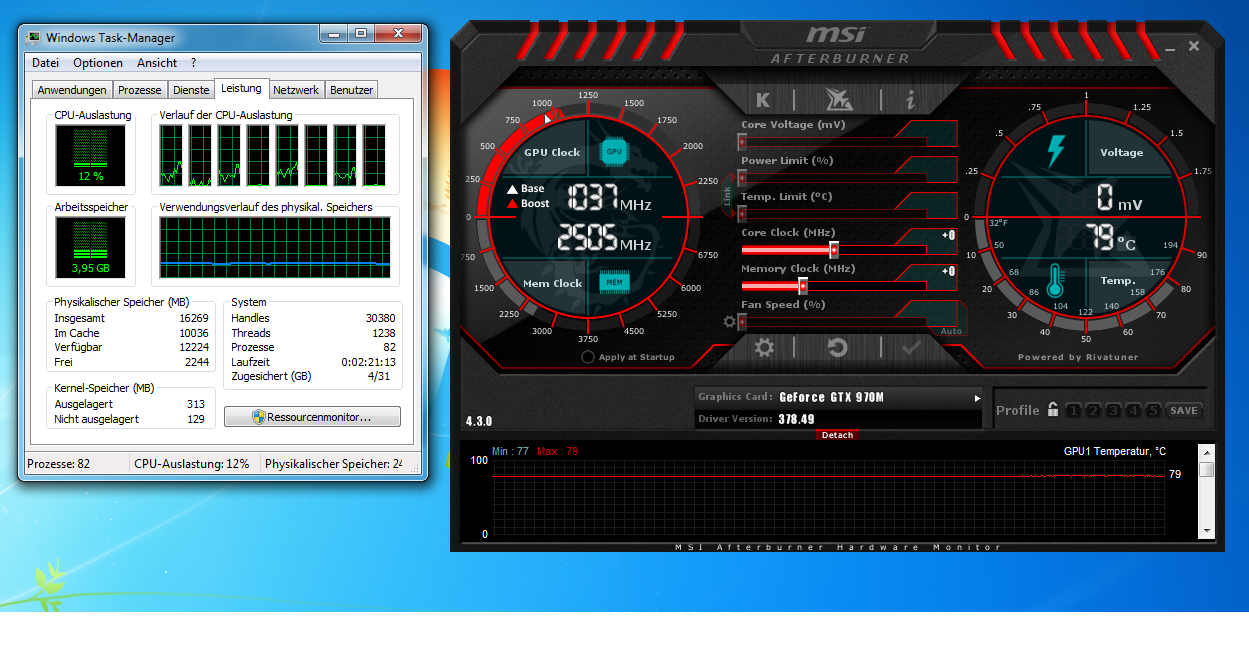Click the MEM chip icon in clock gauge

tap(614, 283)
